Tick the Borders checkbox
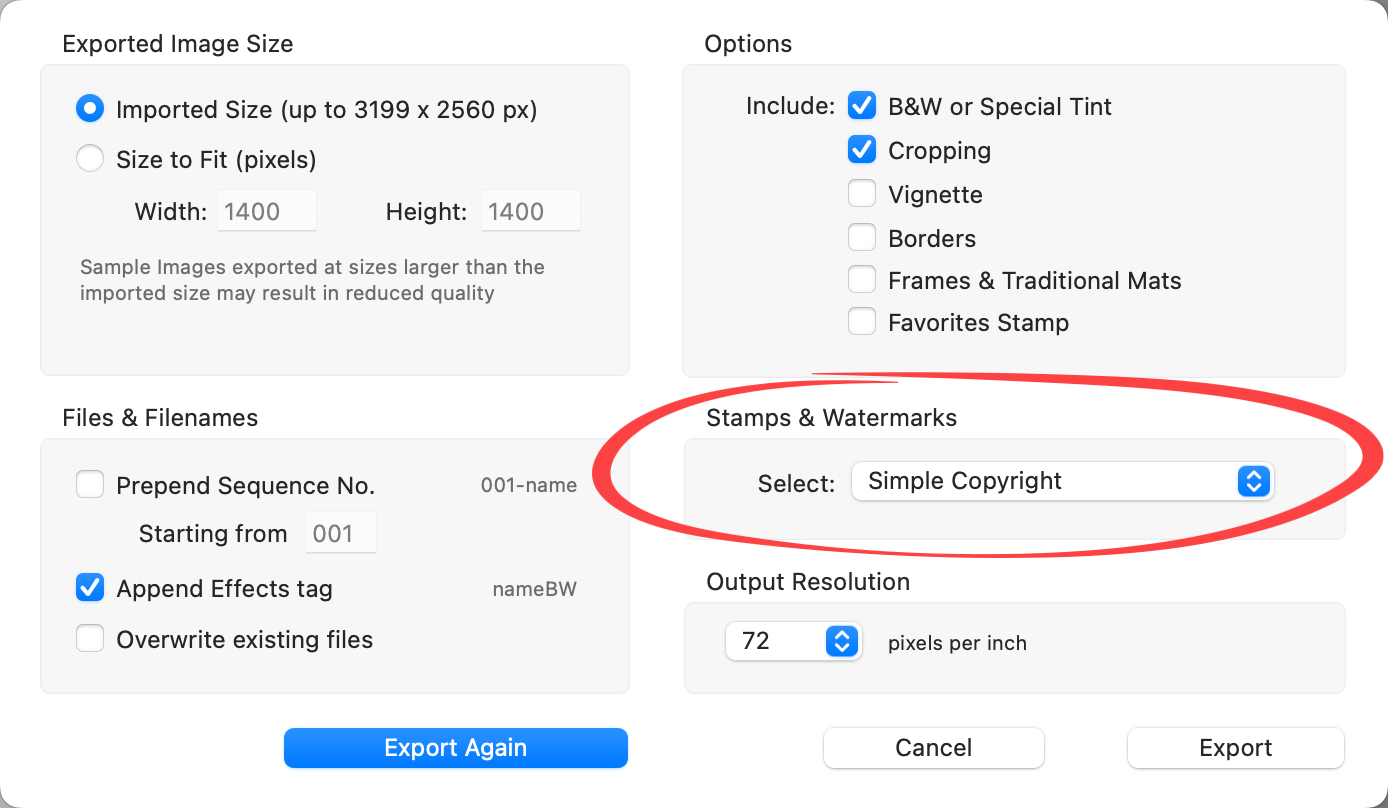Viewport: 1388px width, 808px height. click(862, 238)
